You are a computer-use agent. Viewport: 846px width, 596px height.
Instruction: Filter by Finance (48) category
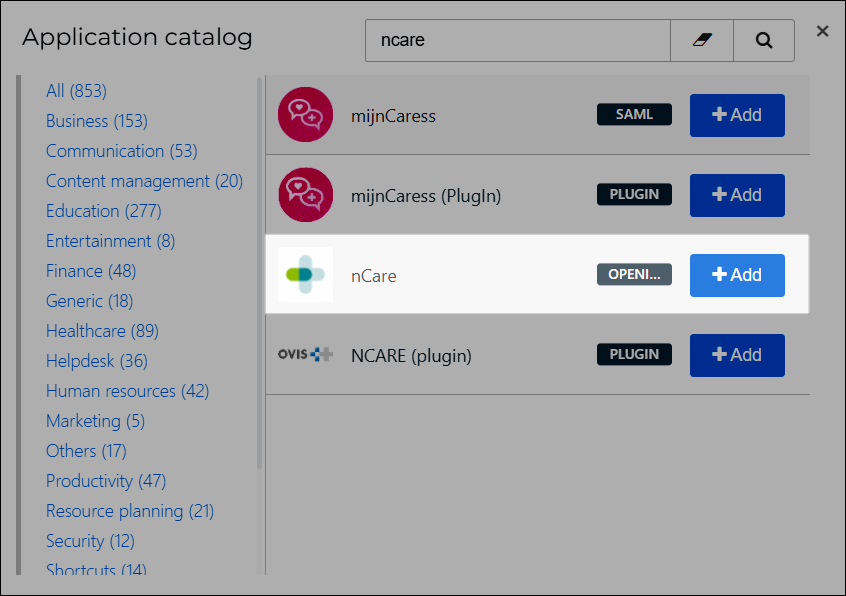click(91, 271)
